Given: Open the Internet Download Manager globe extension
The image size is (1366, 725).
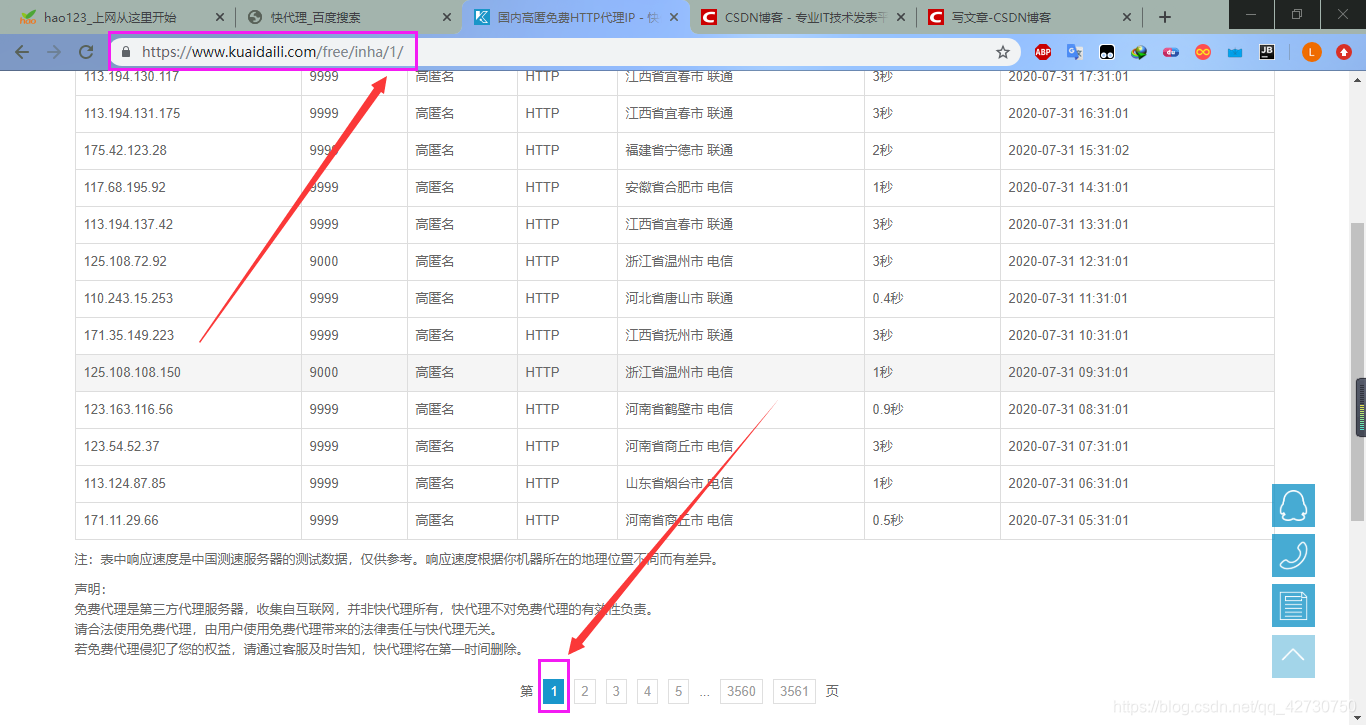Looking at the screenshot, I should point(1139,52).
